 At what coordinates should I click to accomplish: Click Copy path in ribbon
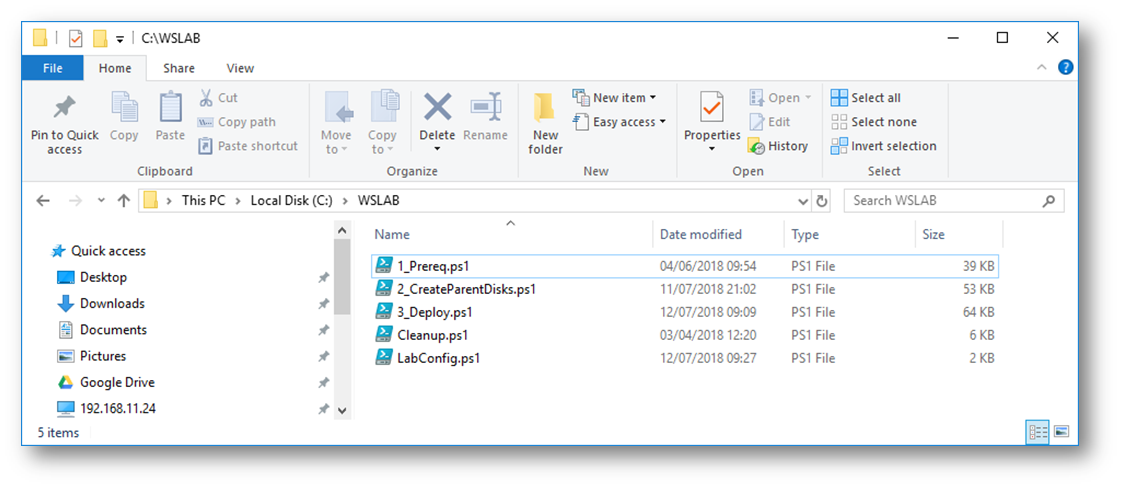237,122
